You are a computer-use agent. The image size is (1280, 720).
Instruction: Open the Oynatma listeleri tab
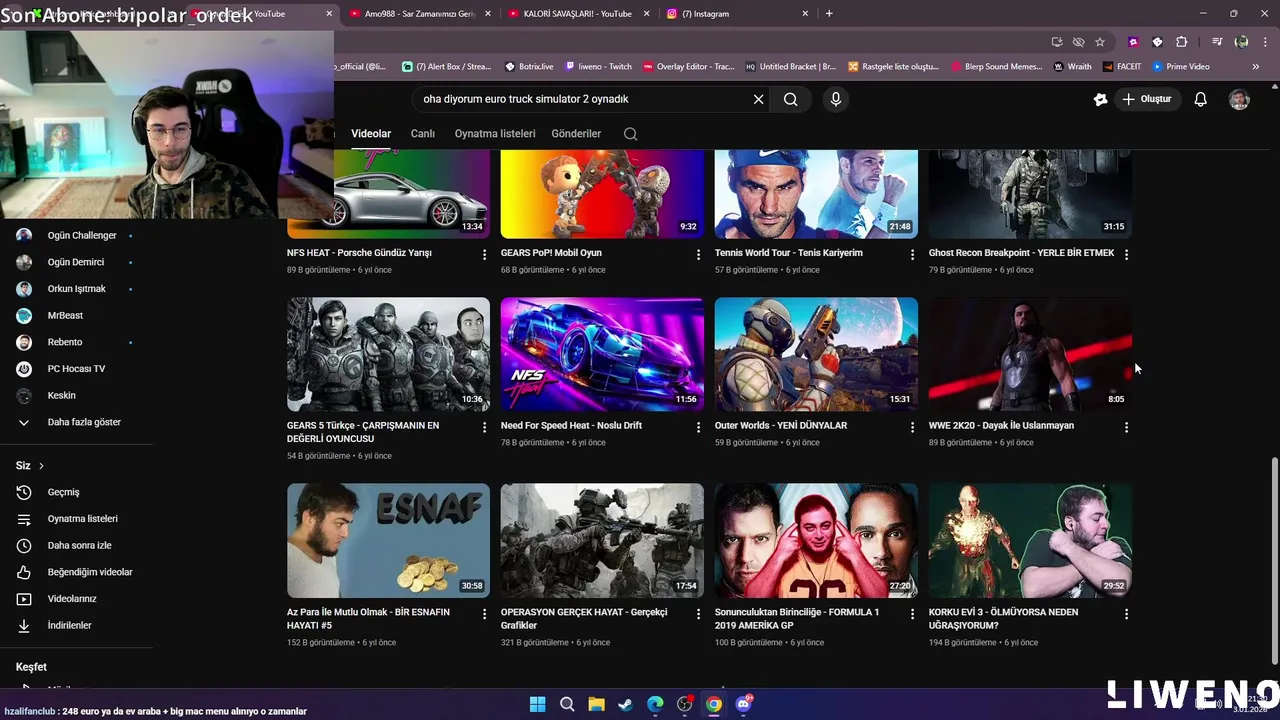point(495,134)
